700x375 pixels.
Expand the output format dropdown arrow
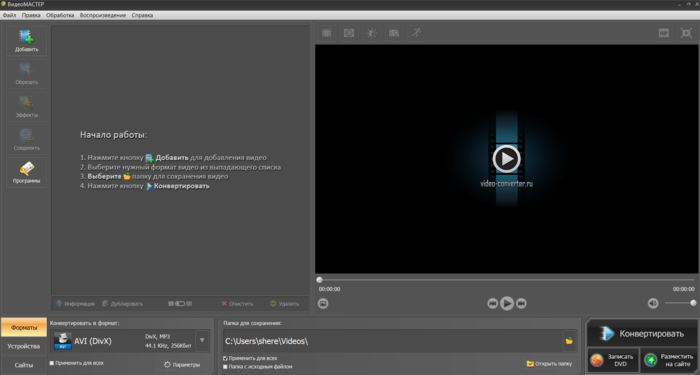[x=202, y=341]
